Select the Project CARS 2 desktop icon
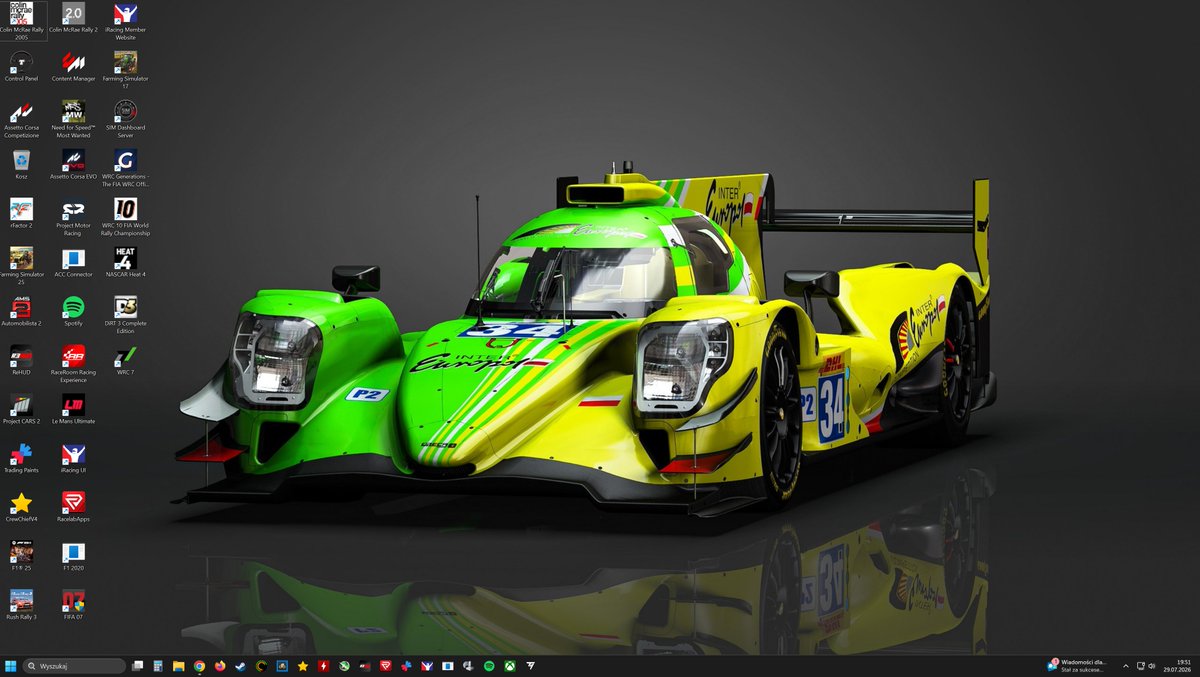Viewport: 1200px width, 677px height. (21, 410)
